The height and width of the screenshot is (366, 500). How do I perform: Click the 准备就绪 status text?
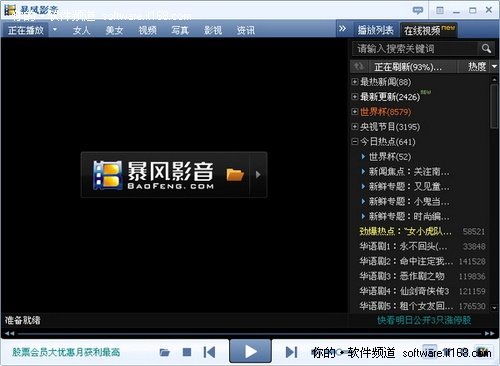(x=22, y=320)
